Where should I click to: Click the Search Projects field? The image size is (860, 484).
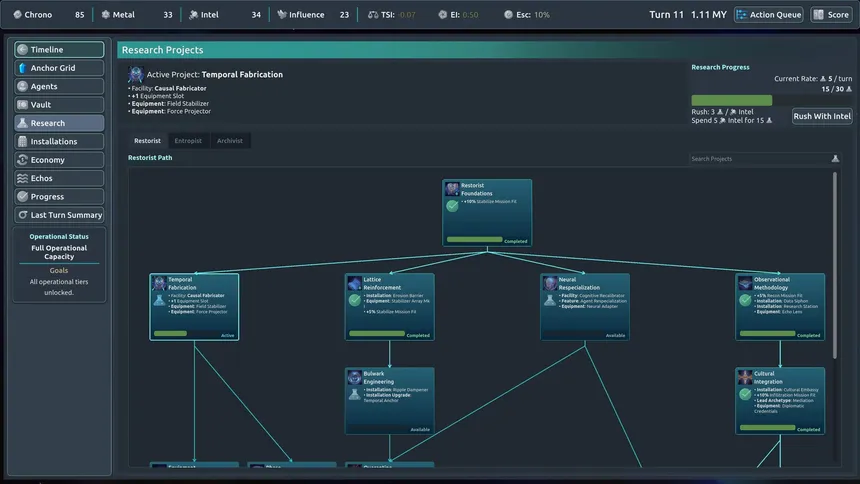pos(759,159)
